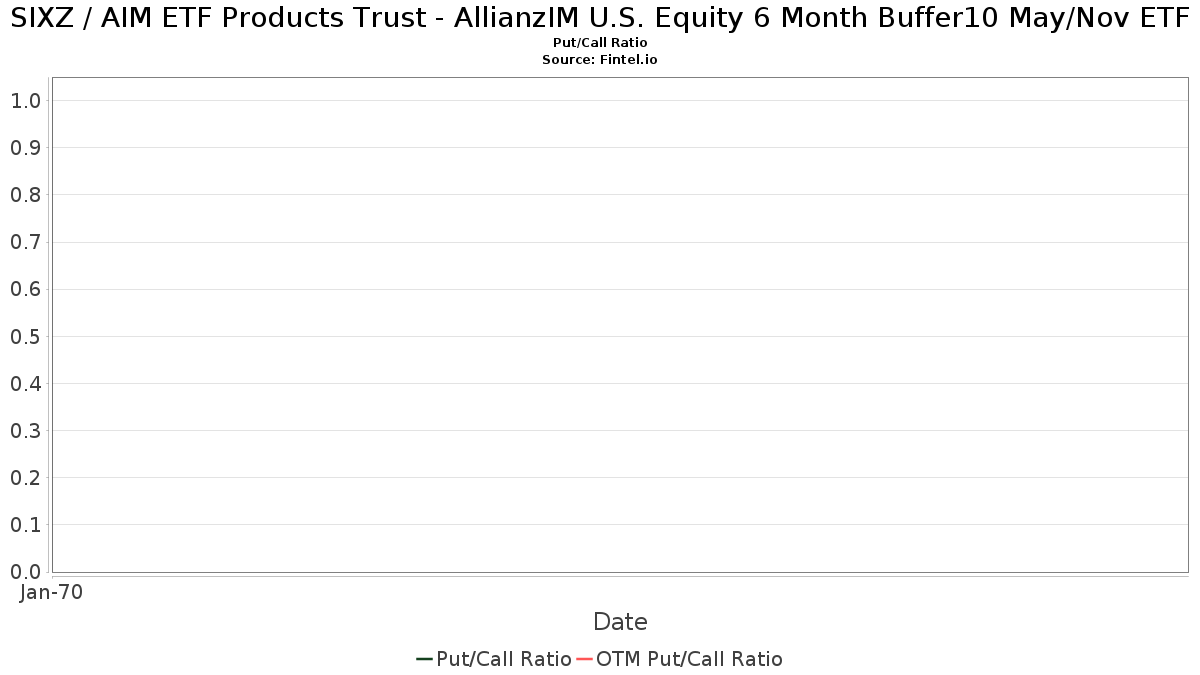Click the dark green Put/Call Ratio line swatch

tap(424, 659)
